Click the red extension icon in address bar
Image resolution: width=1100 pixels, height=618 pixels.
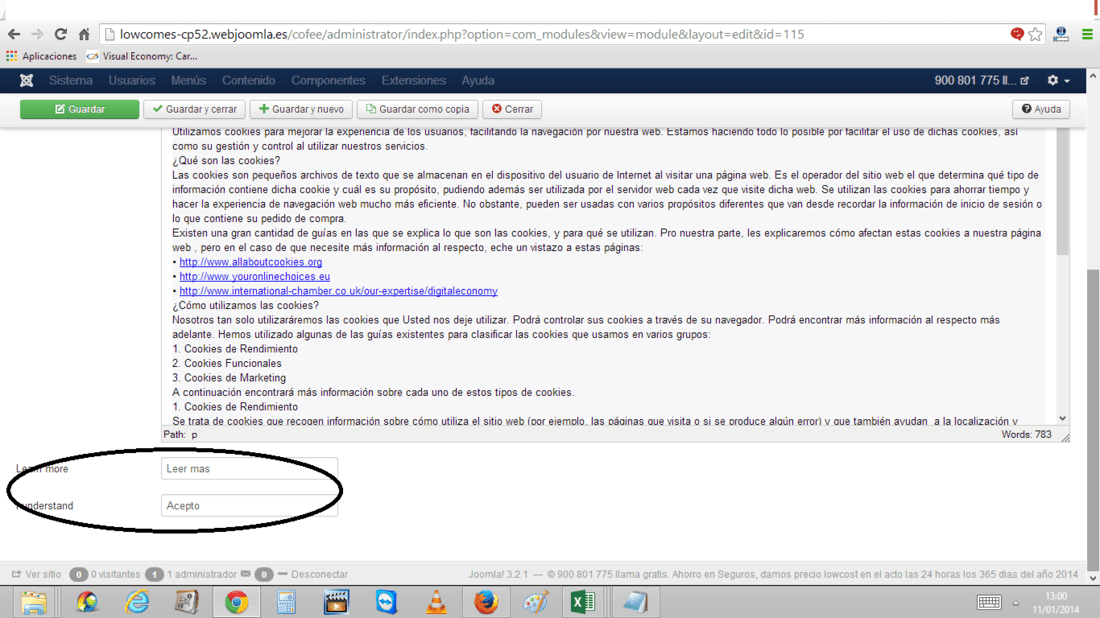coord(1017,34)
